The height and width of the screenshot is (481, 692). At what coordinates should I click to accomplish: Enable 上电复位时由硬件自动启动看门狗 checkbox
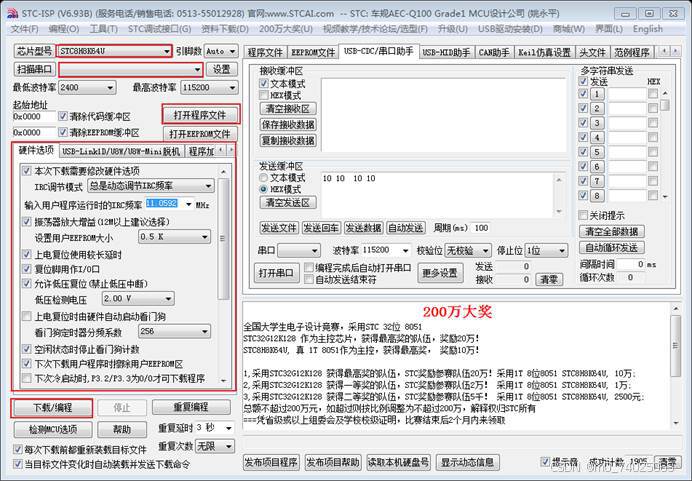[x=27, y=316]
